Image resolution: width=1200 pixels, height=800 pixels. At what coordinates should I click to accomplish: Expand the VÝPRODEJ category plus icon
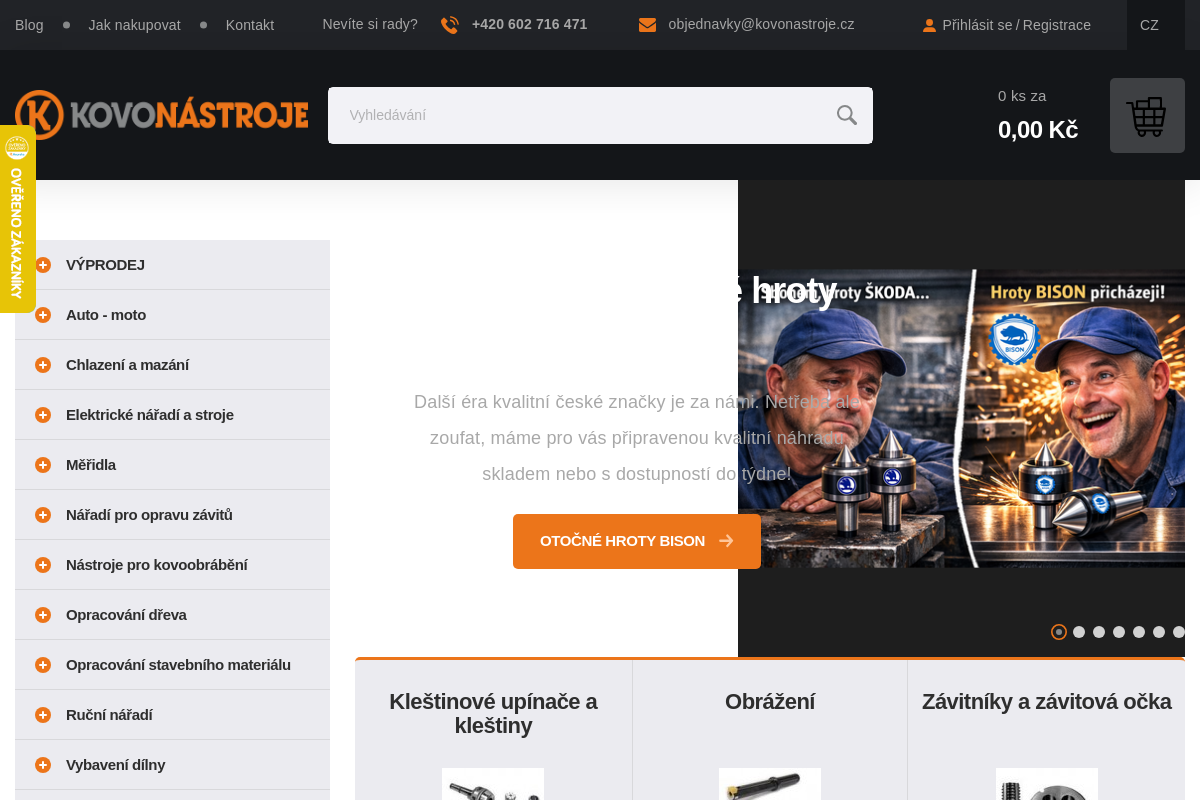(x=43, y=265)
